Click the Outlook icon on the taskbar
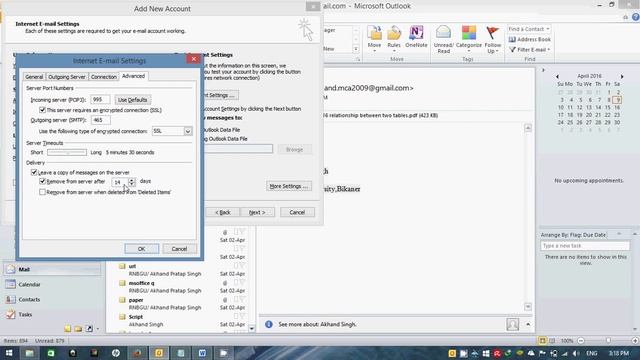The width and height of the screenshot is (640, 360). click(159, 353)
